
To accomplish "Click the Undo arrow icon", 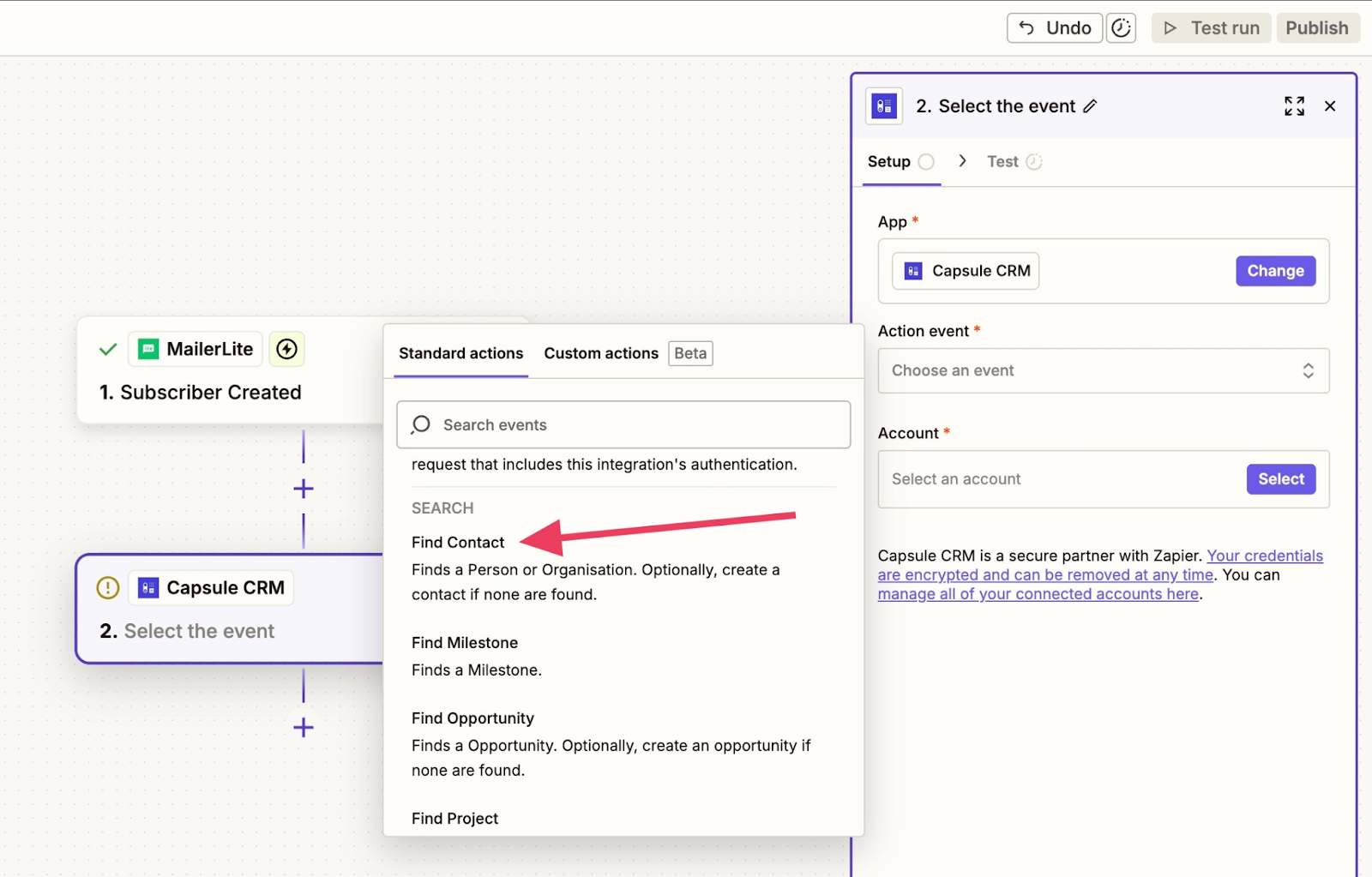I will (1026, 28).
